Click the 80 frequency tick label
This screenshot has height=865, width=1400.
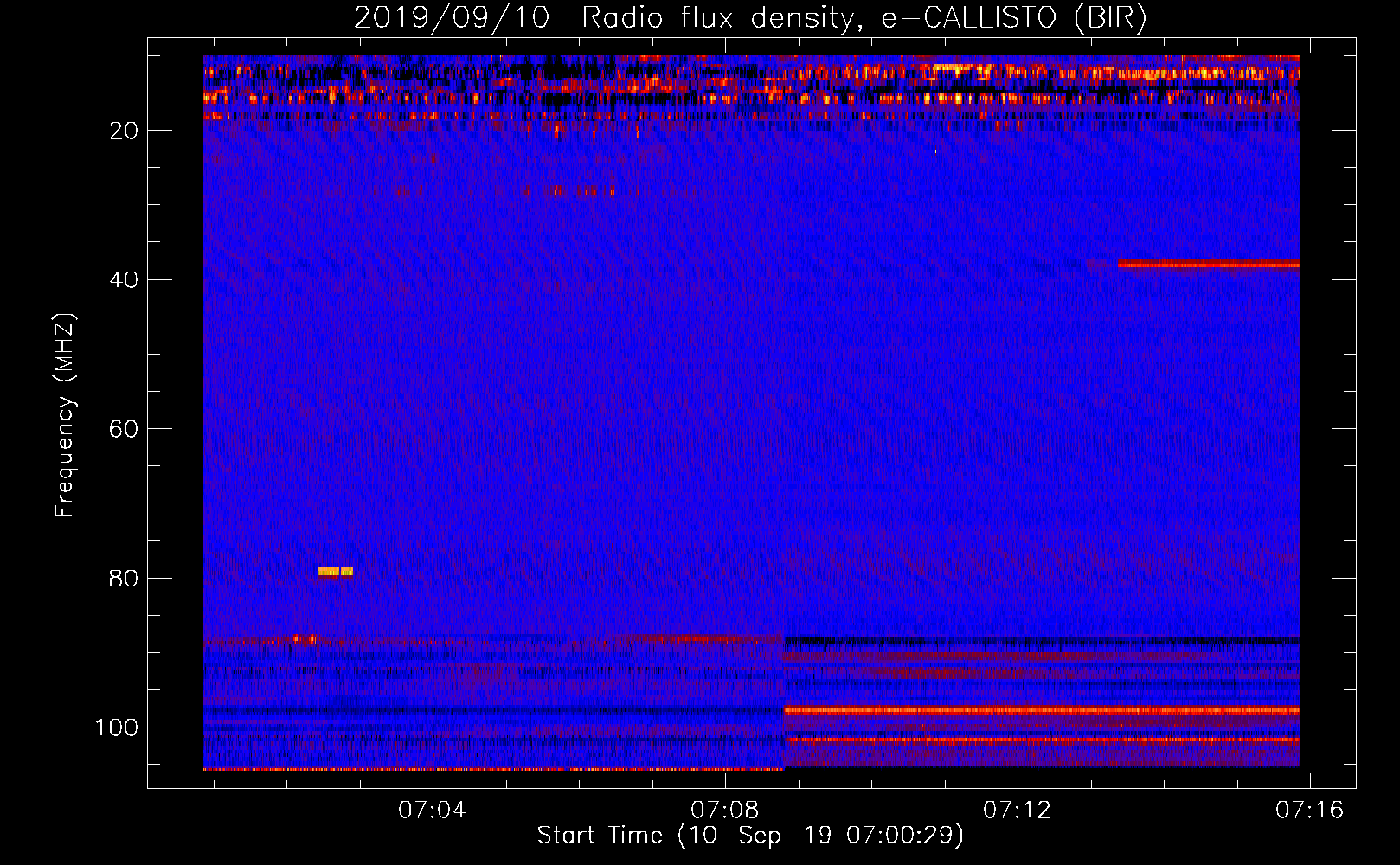coord(125,578)
